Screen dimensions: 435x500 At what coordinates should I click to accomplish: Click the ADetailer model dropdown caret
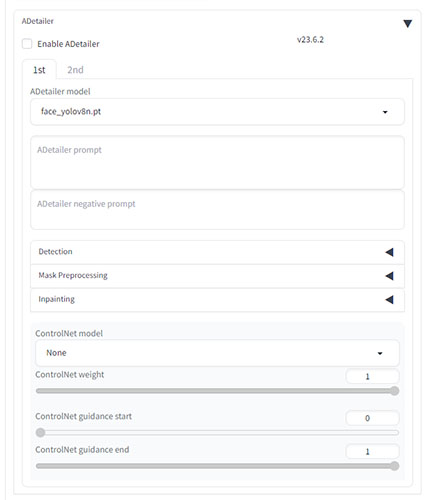tap(385, 112)
